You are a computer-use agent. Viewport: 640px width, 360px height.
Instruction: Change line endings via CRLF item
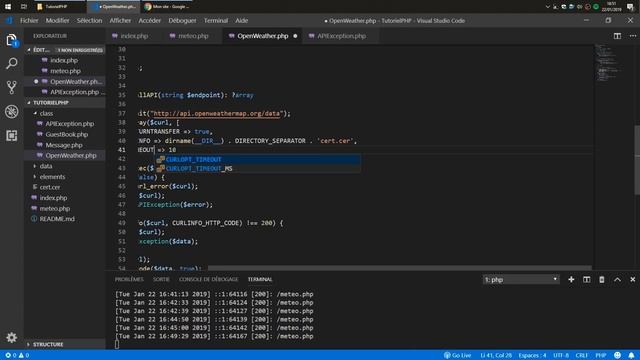click(582, 355)
